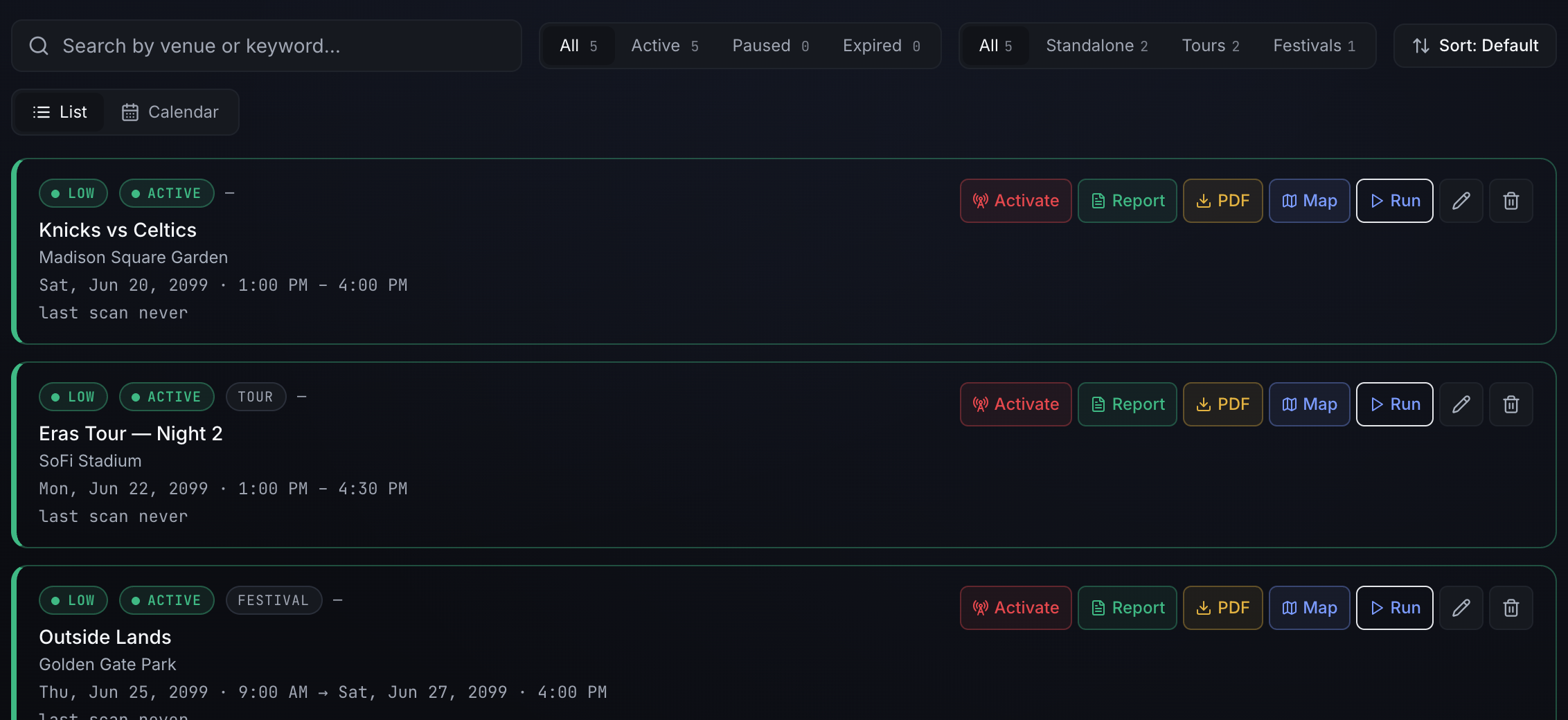Click the Mon, Jun 22, 2099 date line
The width and height of the screenshot is (1568, 720).
223,489
